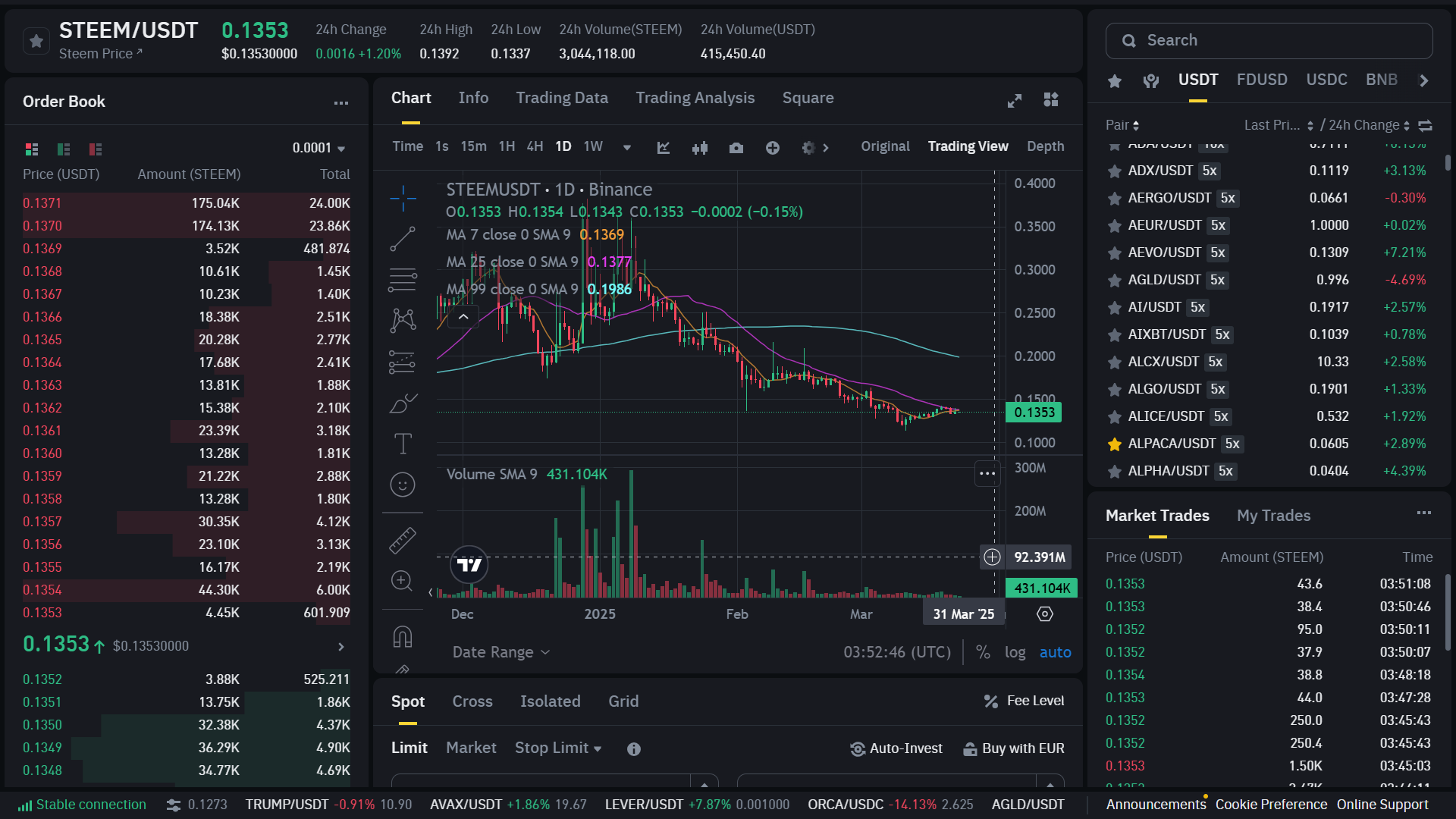The image size is (1456, 819).
Task: Open Stop Limit order type dropdown
Action: click(x=558, y=748)
